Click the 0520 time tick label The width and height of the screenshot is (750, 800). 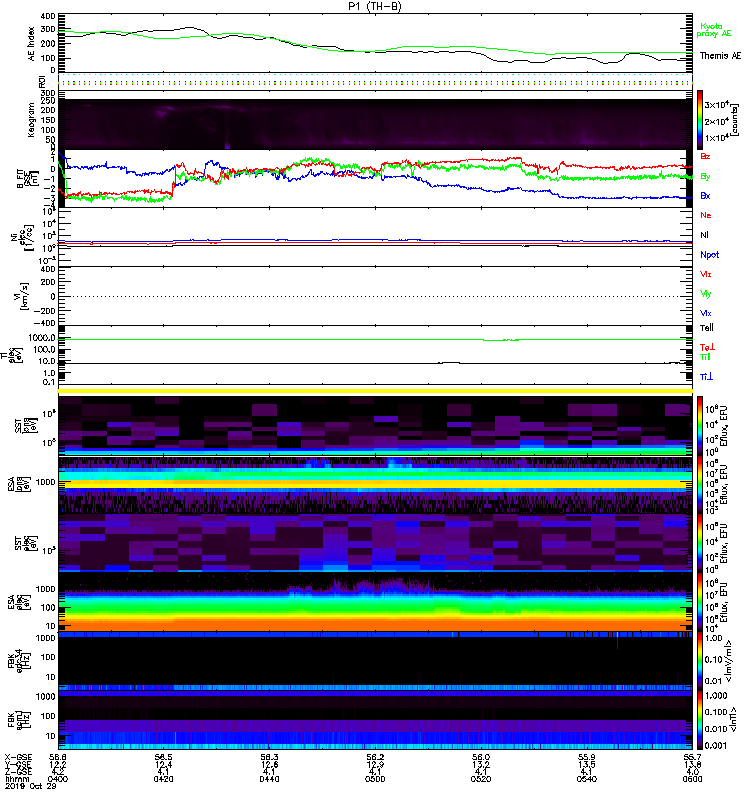[481, 779]
